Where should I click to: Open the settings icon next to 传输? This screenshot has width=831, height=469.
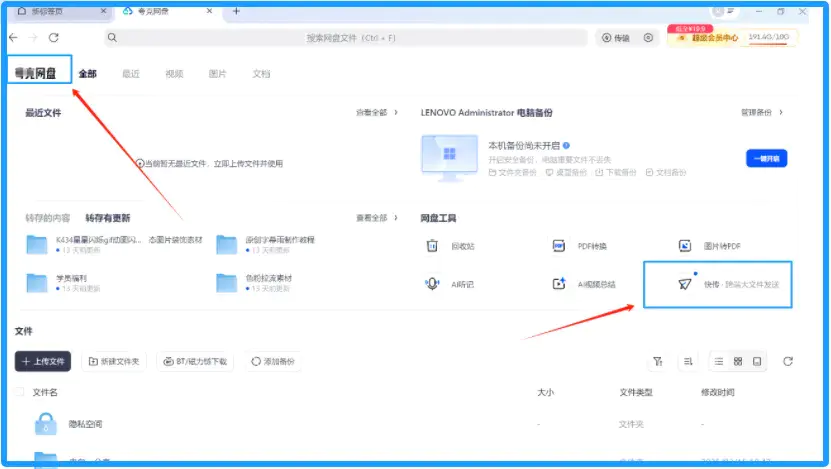pyautogui.click(x=648, y=38)
